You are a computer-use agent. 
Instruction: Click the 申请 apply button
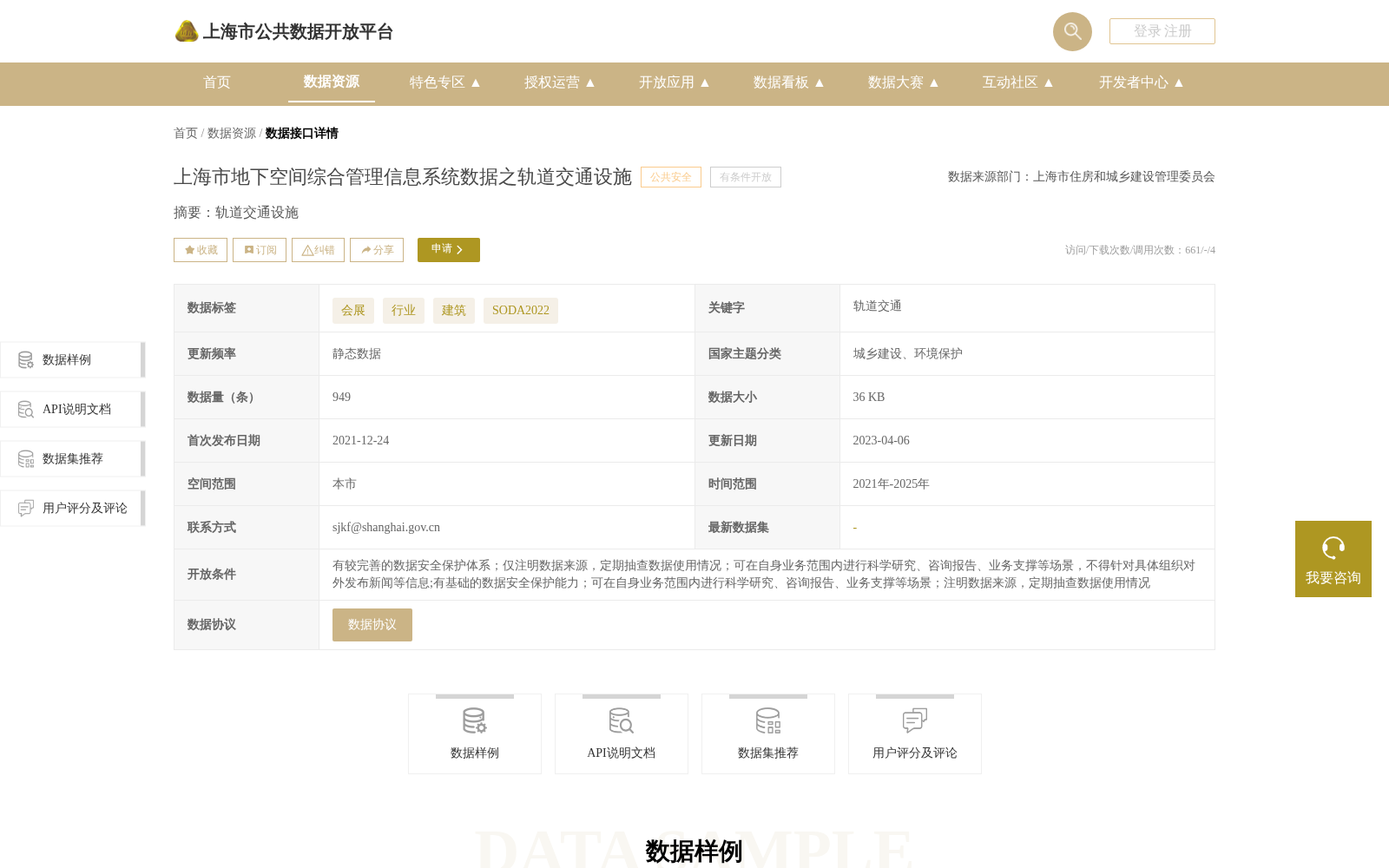pos(449,250)
